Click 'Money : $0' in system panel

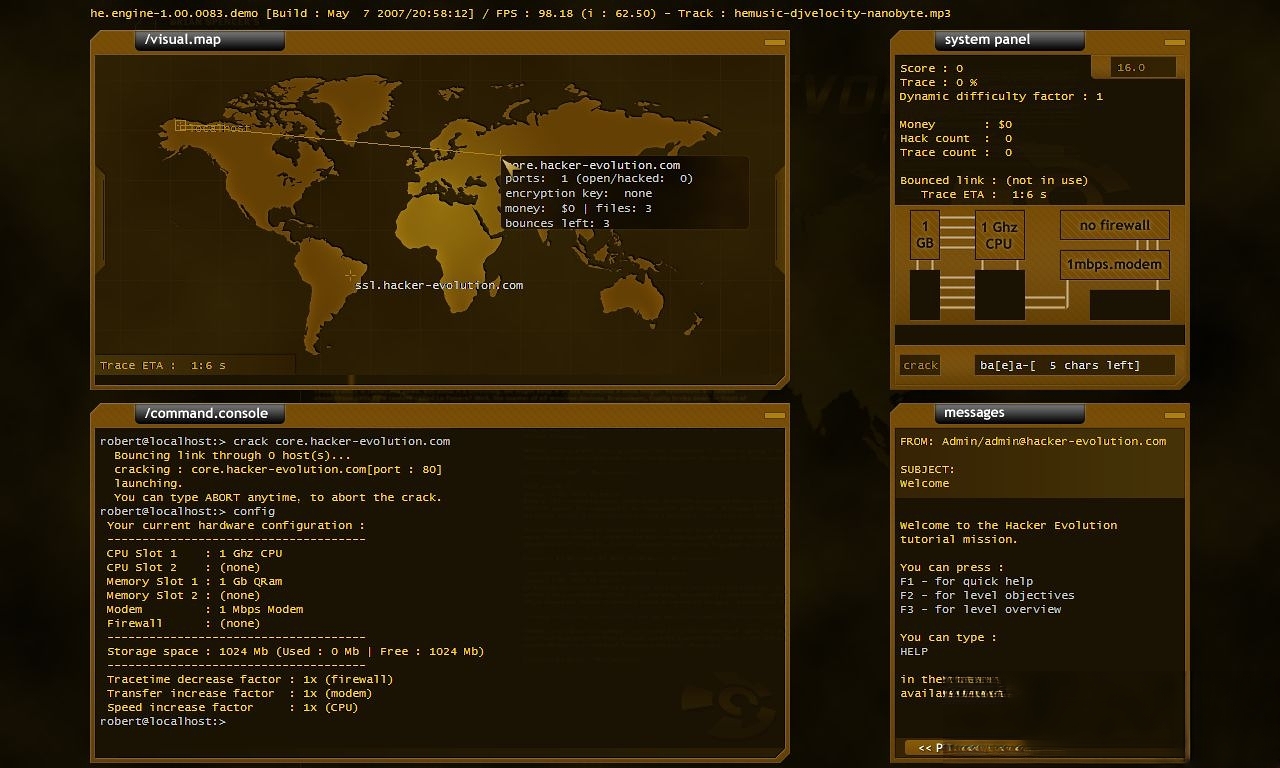955,124
